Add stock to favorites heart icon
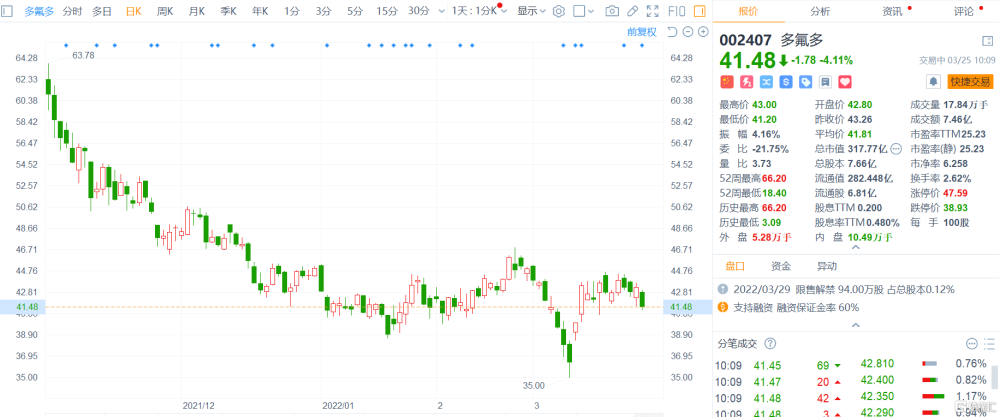Image resolution: width=1000 pixels, height=417 pixels. tap(846, 82)
